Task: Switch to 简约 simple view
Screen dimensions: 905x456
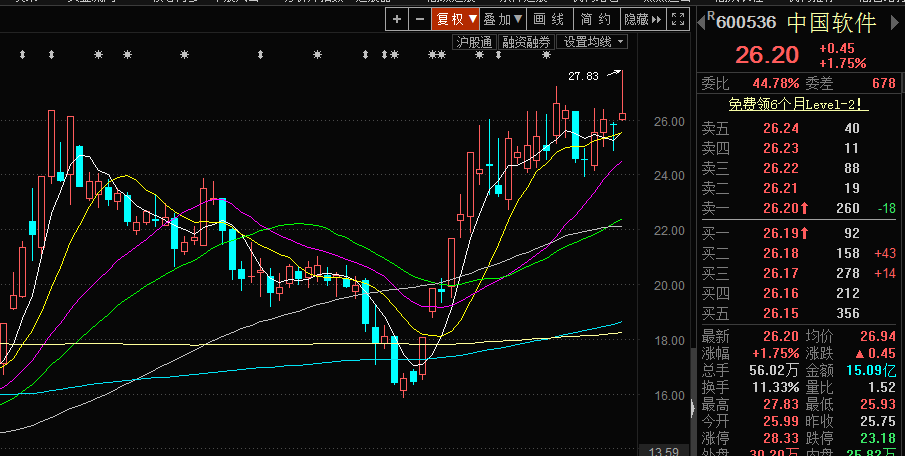Action: (596, 19)
